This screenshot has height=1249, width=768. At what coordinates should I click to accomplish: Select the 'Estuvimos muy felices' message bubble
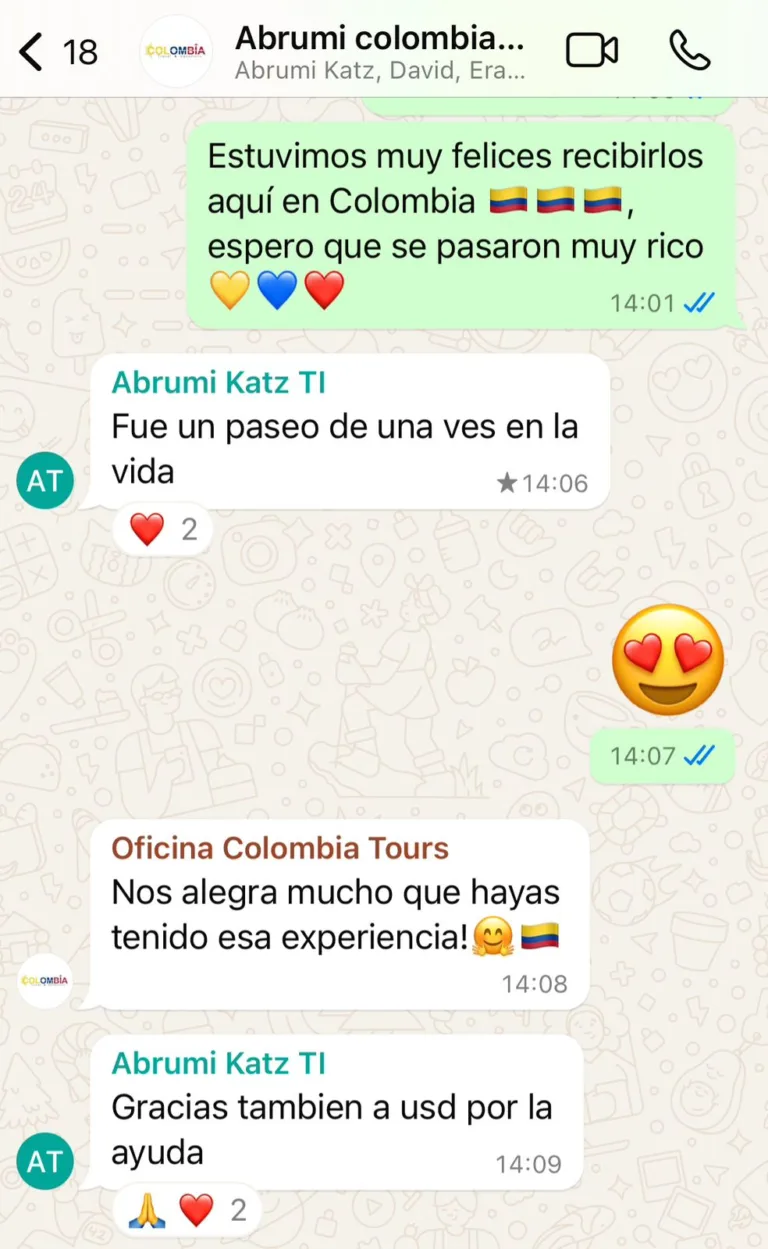tap(462, 226)
